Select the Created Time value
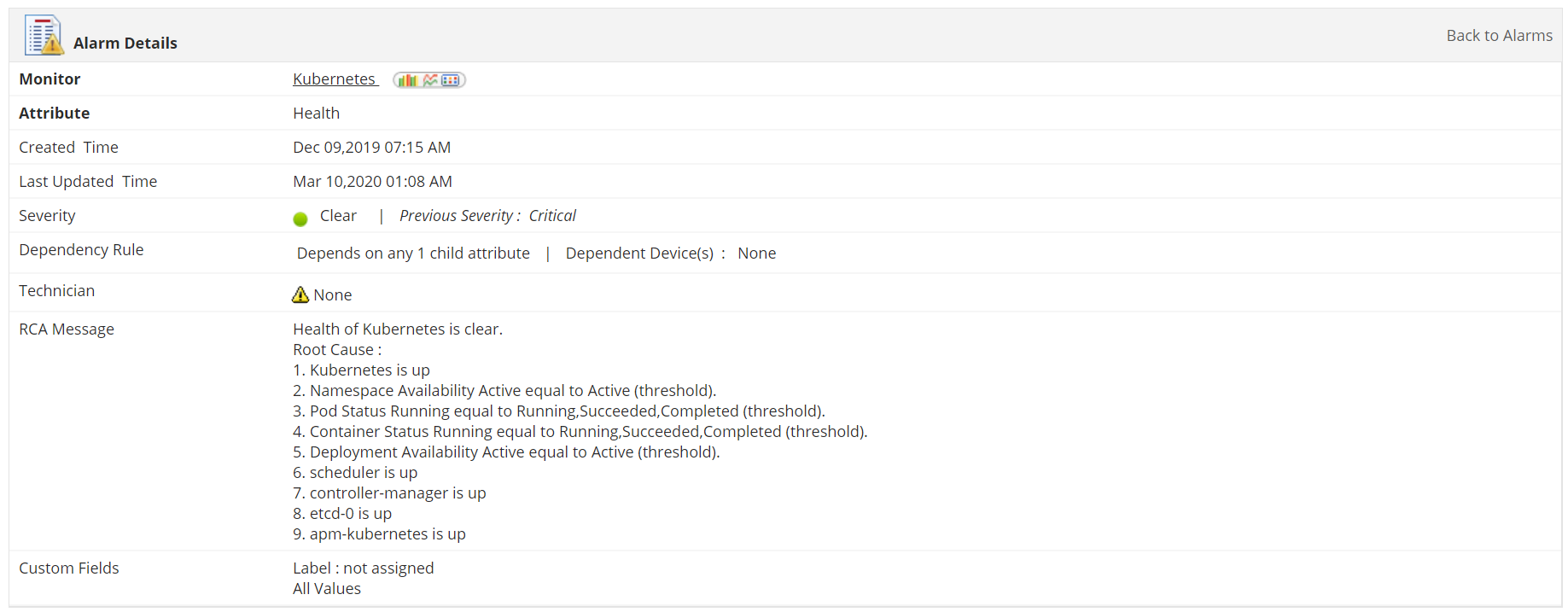This screenshot has width=1568, height=612. (371, 147)
